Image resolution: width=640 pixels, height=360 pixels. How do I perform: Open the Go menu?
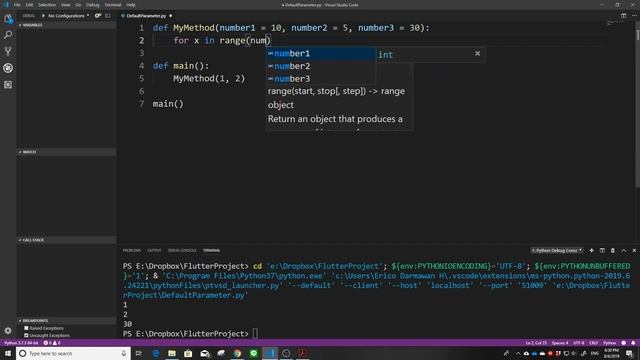(x=78, y=5)
